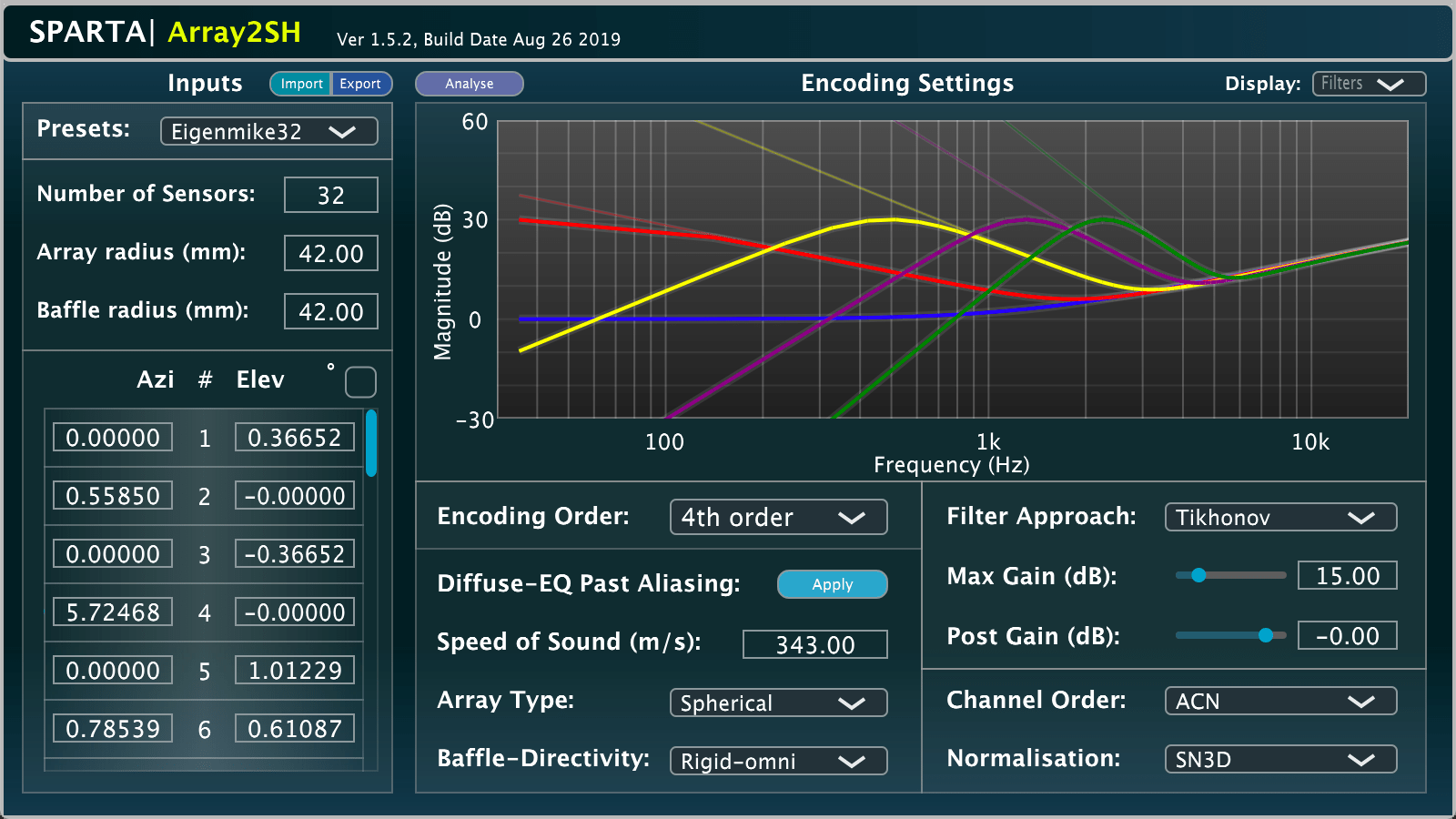Click sensor 5 elevation value 1.01229
1456x819 pixels.
(295, 671)
